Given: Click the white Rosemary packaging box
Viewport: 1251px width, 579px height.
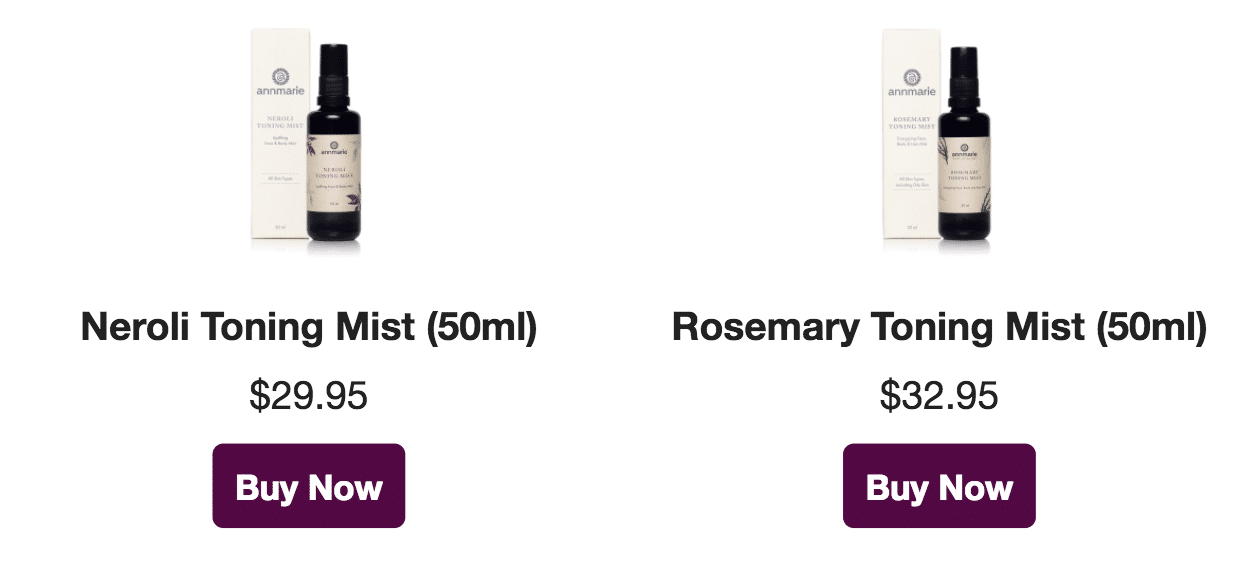Looking at the screenshot, I should point(911,135).
